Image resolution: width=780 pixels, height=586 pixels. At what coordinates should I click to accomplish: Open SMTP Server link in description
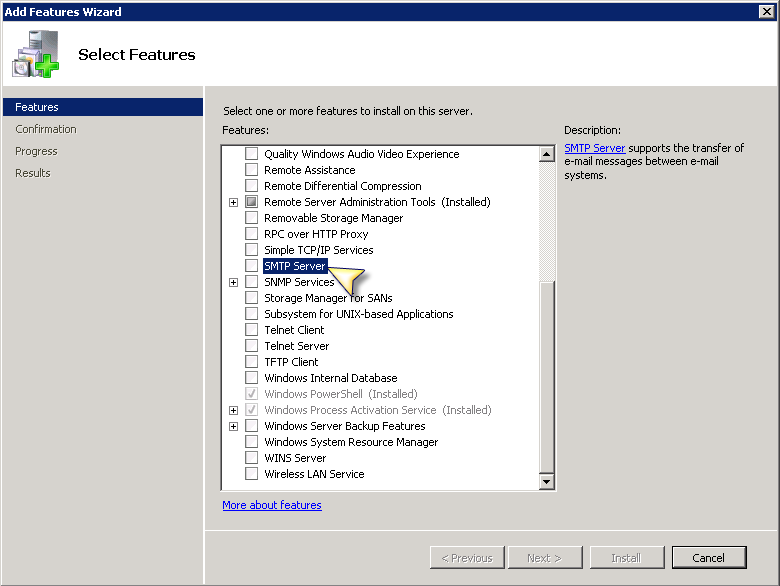click(594, 148)
